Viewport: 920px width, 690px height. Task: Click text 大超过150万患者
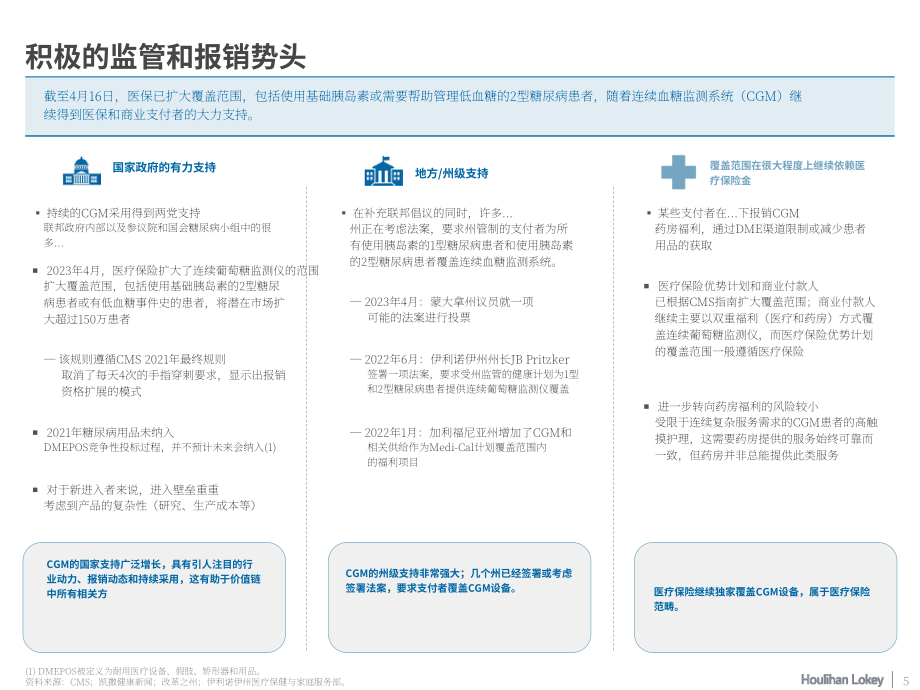point(87,319)
